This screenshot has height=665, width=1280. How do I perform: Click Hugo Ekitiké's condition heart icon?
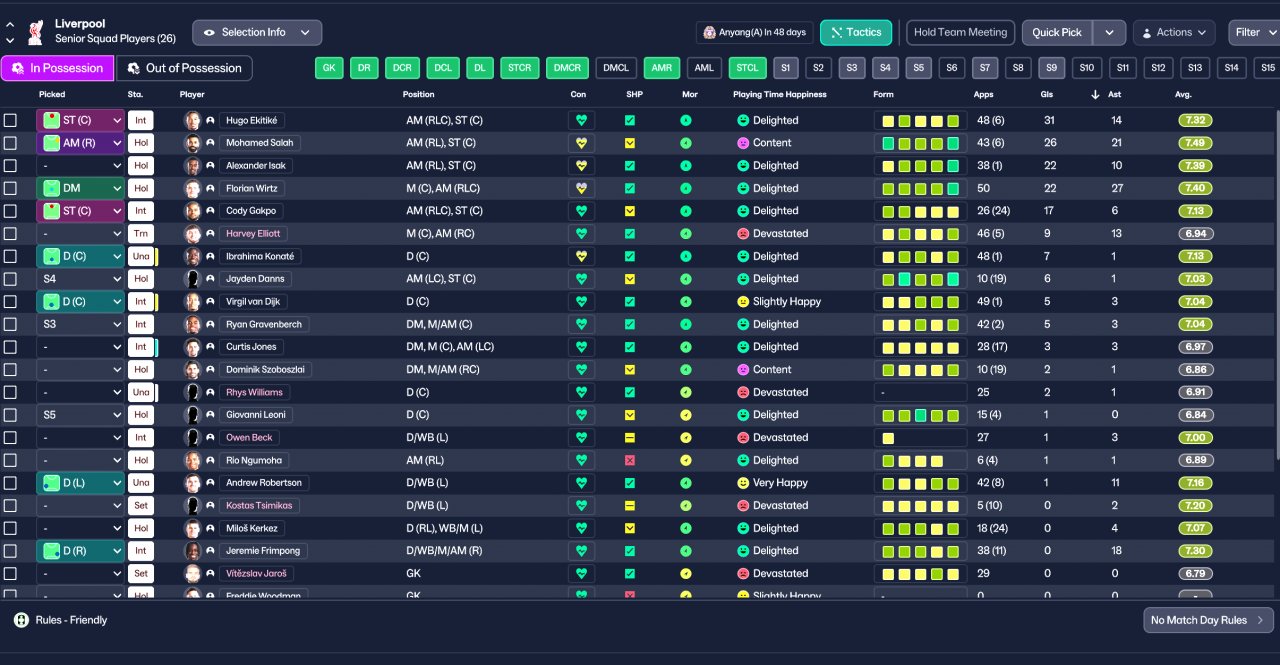pyautogui.click(x=581, y=120)
